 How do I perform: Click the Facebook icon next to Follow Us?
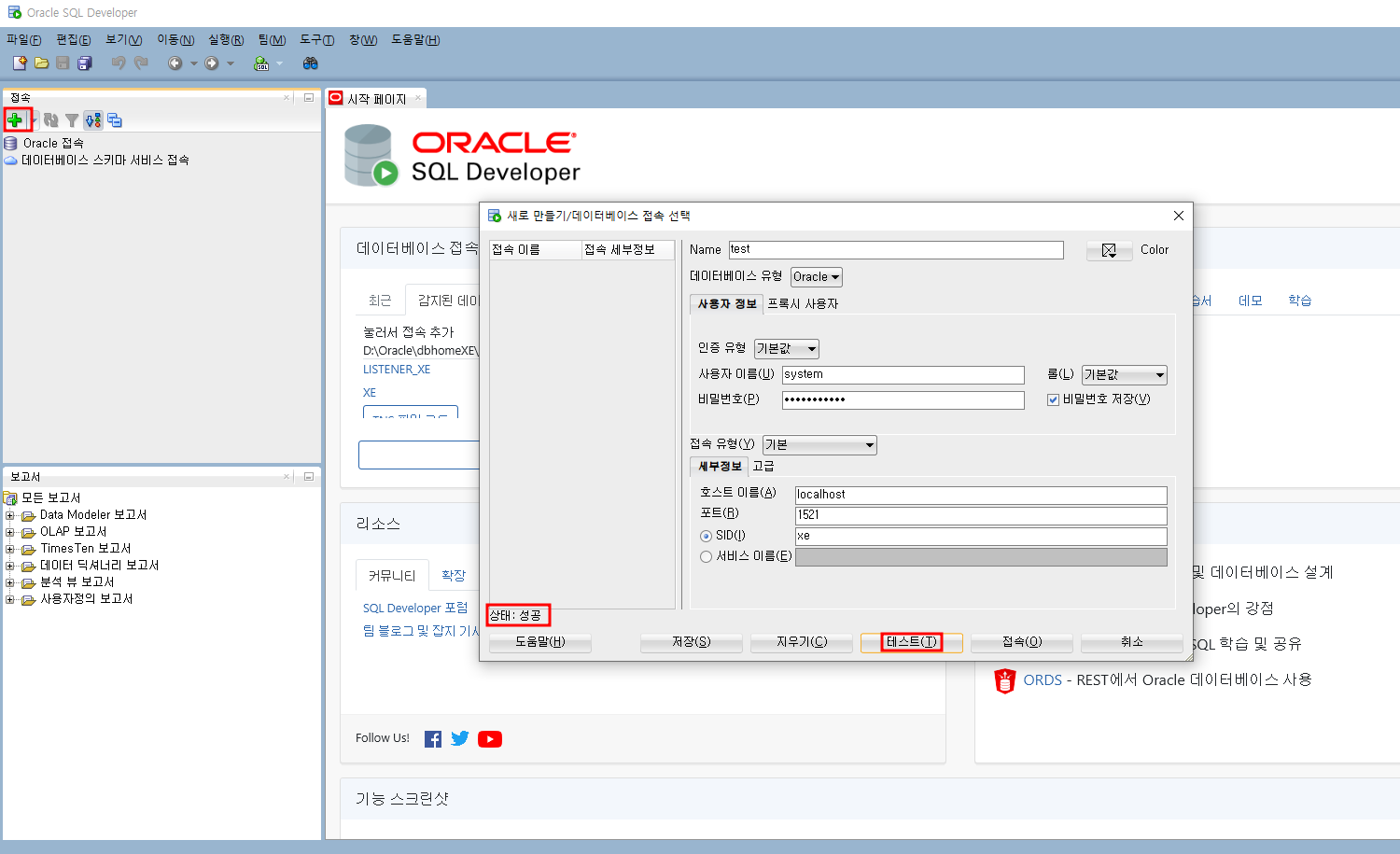click(433, 739)
